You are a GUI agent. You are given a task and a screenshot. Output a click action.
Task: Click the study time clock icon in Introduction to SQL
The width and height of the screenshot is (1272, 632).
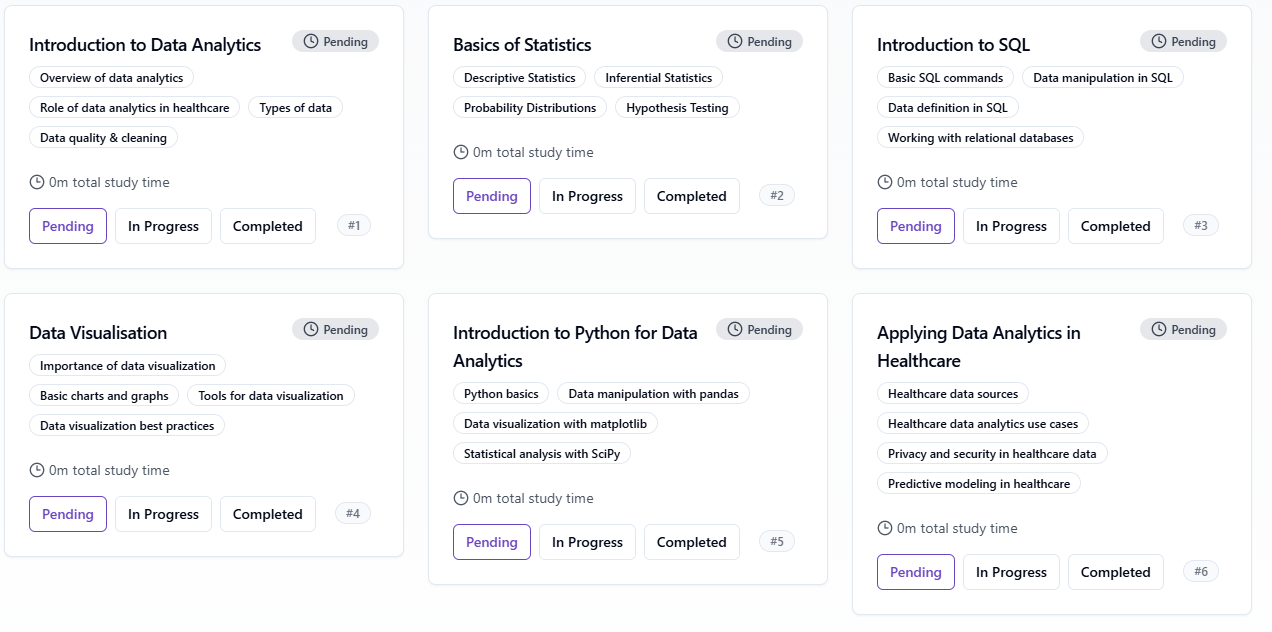coord(885,182)
